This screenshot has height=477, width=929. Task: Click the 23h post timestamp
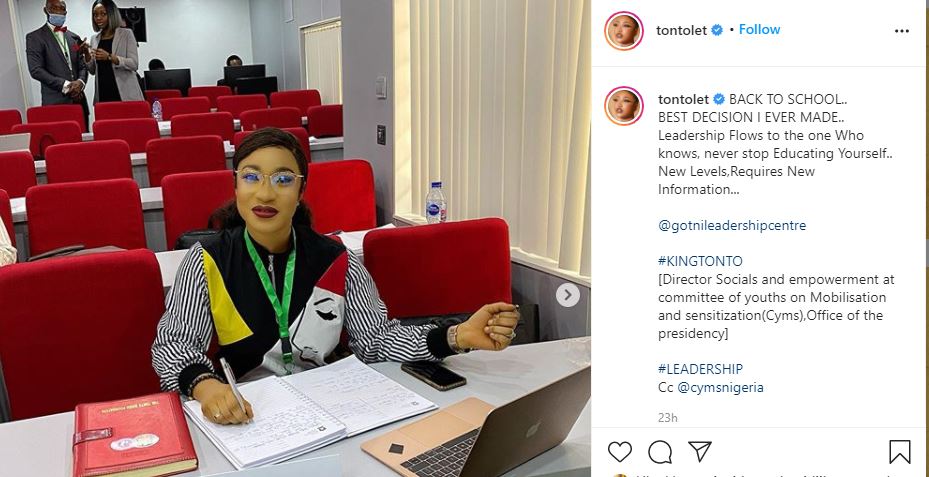(x=667, y=417)
